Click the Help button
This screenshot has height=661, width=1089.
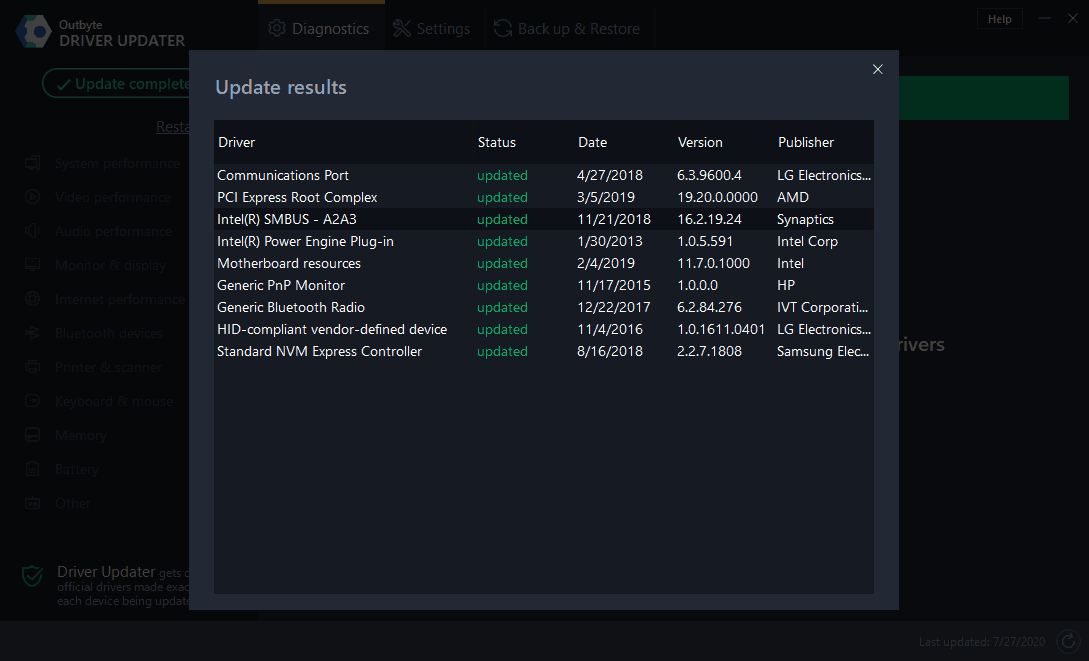999,17
